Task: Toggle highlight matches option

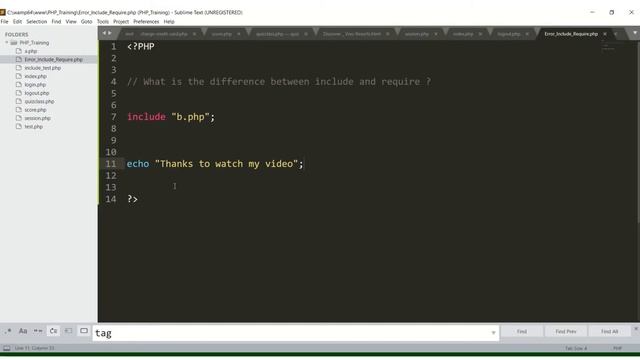Action: click(x=84, y=331)
